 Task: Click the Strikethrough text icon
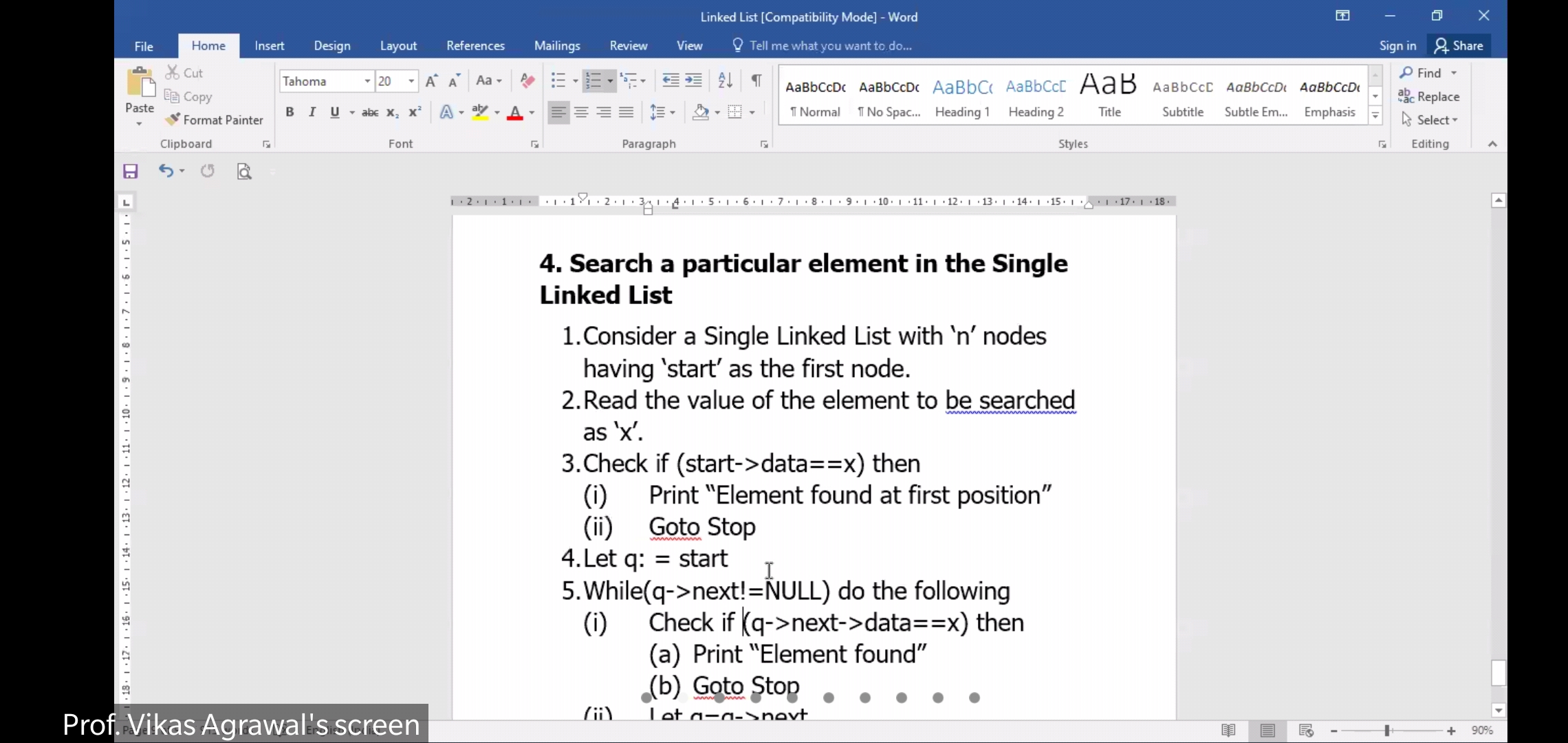pyautogui.click(x=370, y=112)
